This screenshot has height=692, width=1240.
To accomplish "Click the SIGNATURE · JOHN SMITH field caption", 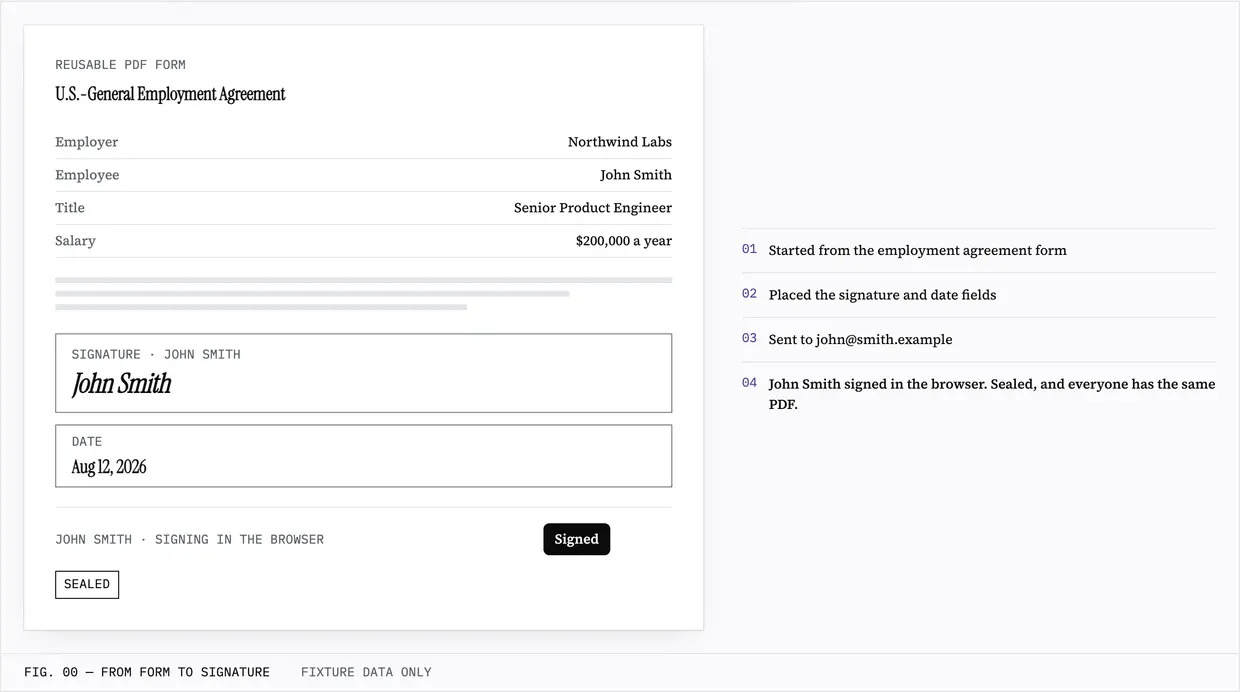I will 156,354.
